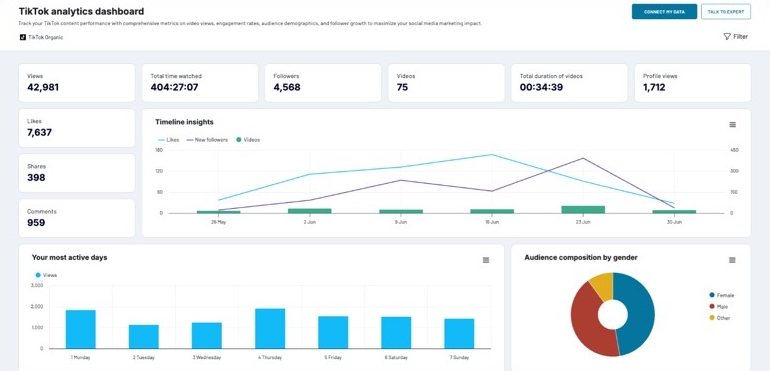770x371 pixels.
Task: Open the Filter control
Action: tap(736, 36)
